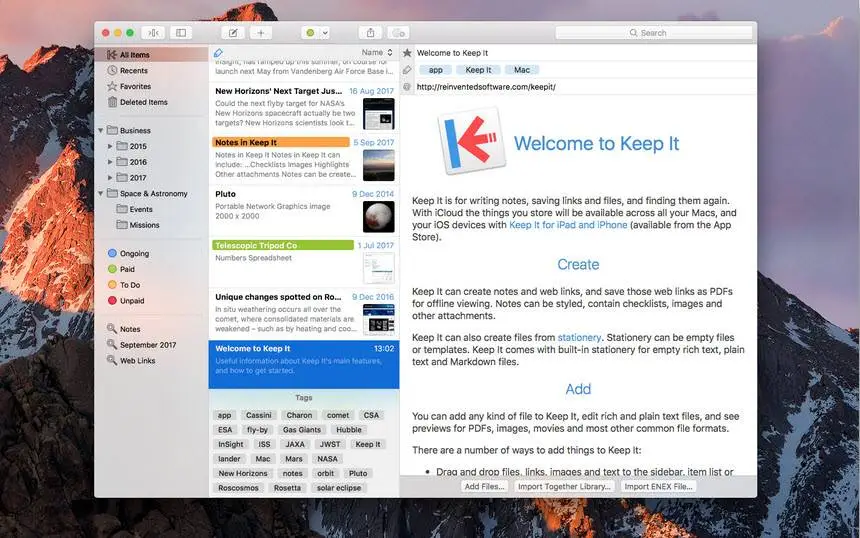Filter by Hubble tag
Screen dimensions: 860x538
click(349, 430)
